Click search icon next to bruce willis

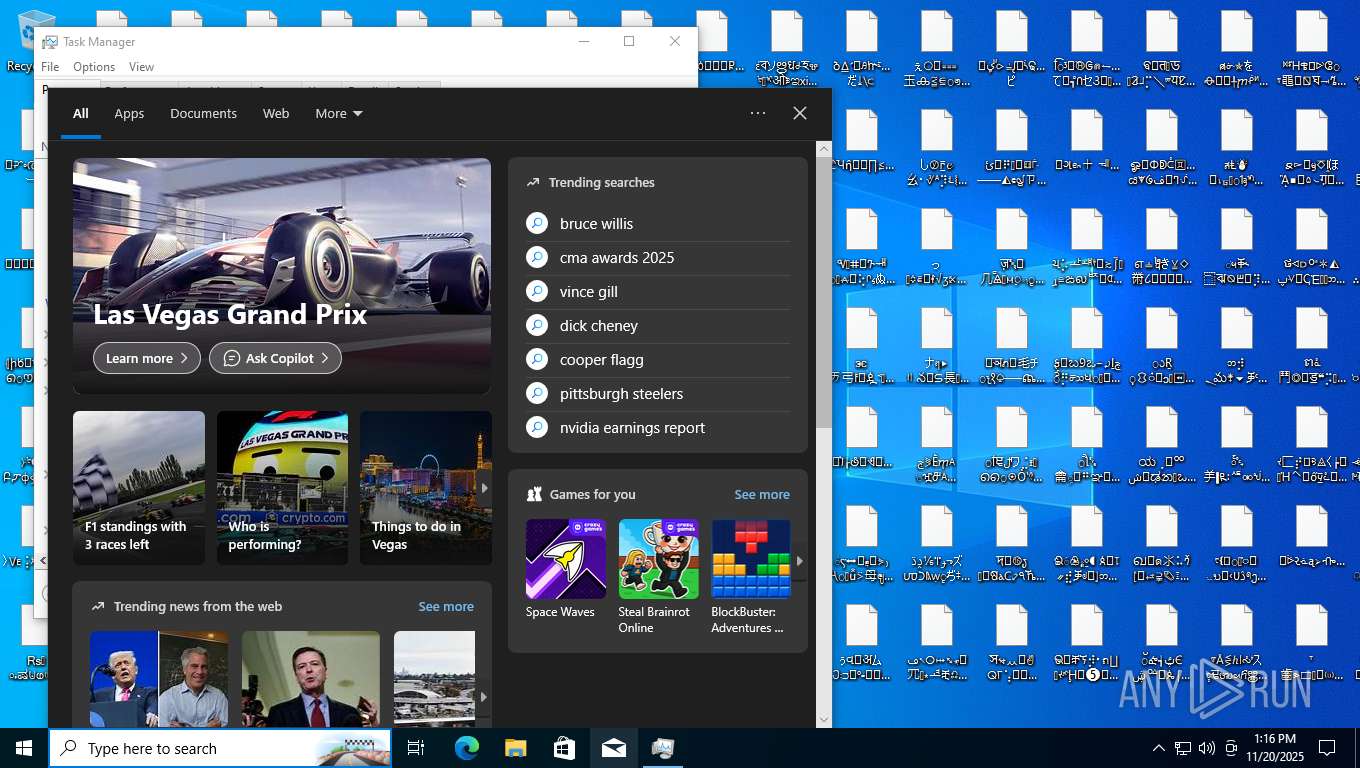pyautogui.click(x=537, y=224)
